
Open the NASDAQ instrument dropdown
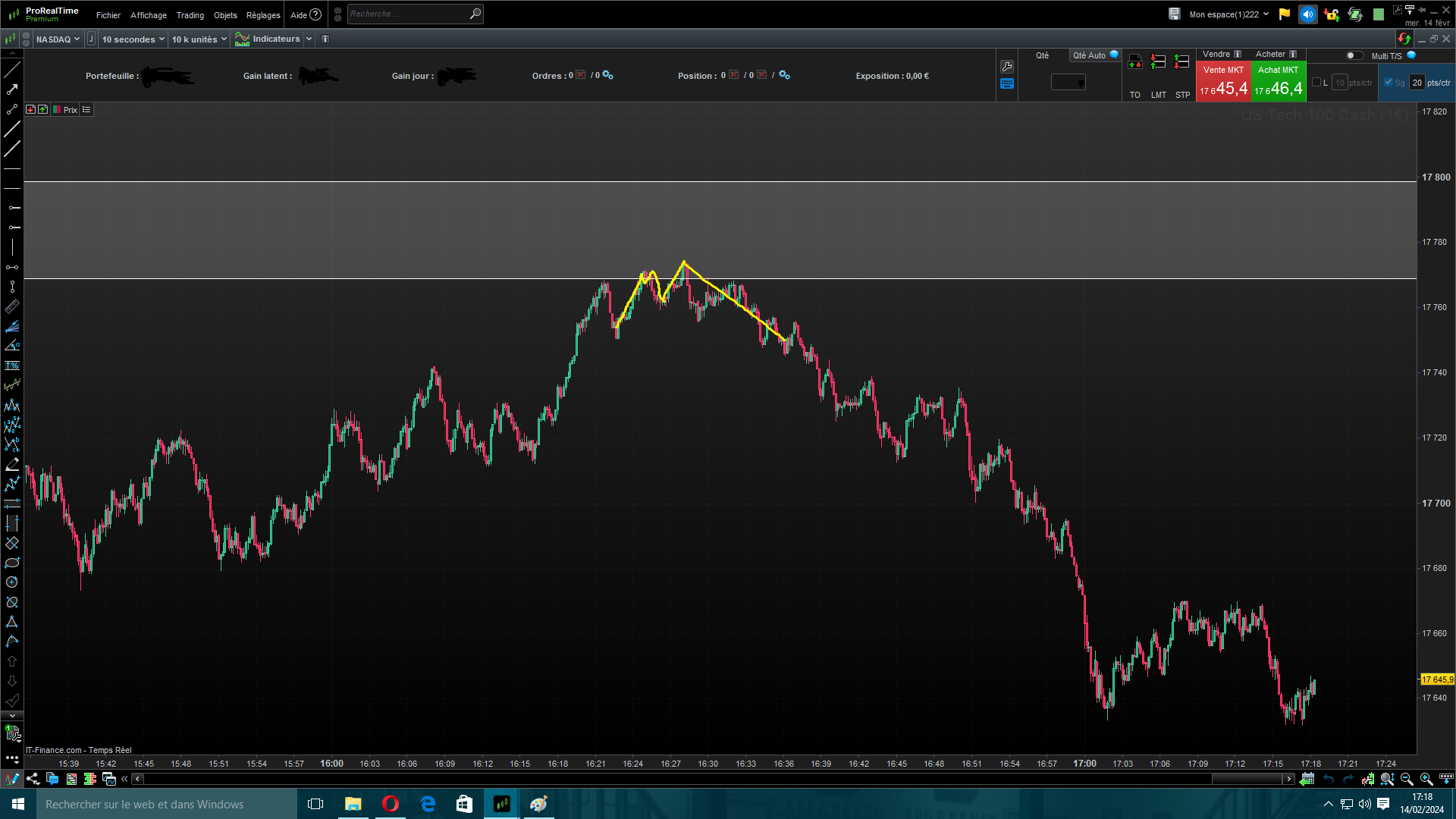pyautogui.click(x=58, y=39)
